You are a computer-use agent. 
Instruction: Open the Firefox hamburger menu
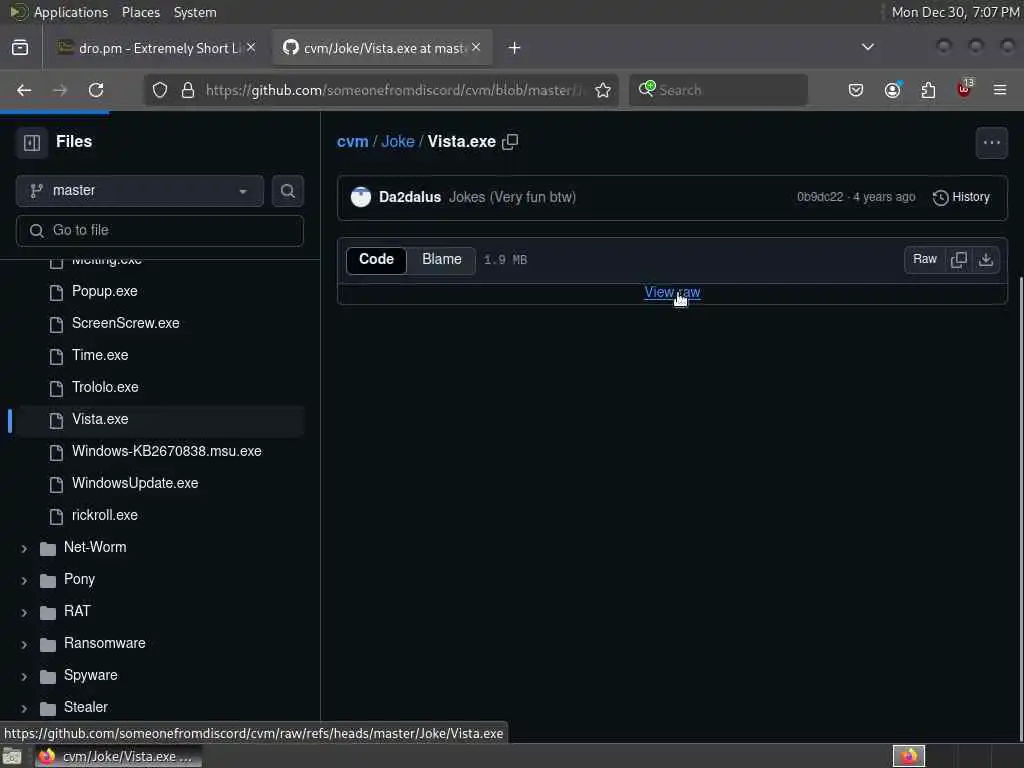[x=1000, y=90]
